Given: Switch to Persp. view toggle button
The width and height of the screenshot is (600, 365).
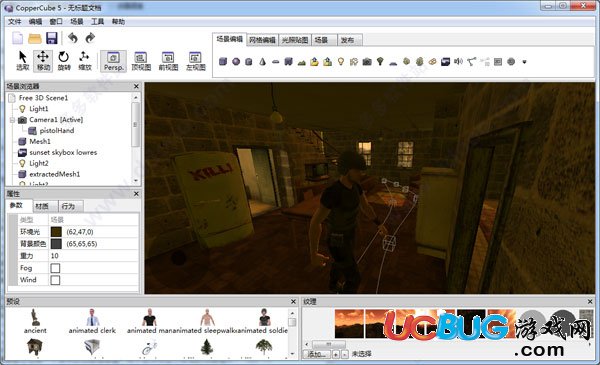Looking at the screenshot, I should point(113,61).
